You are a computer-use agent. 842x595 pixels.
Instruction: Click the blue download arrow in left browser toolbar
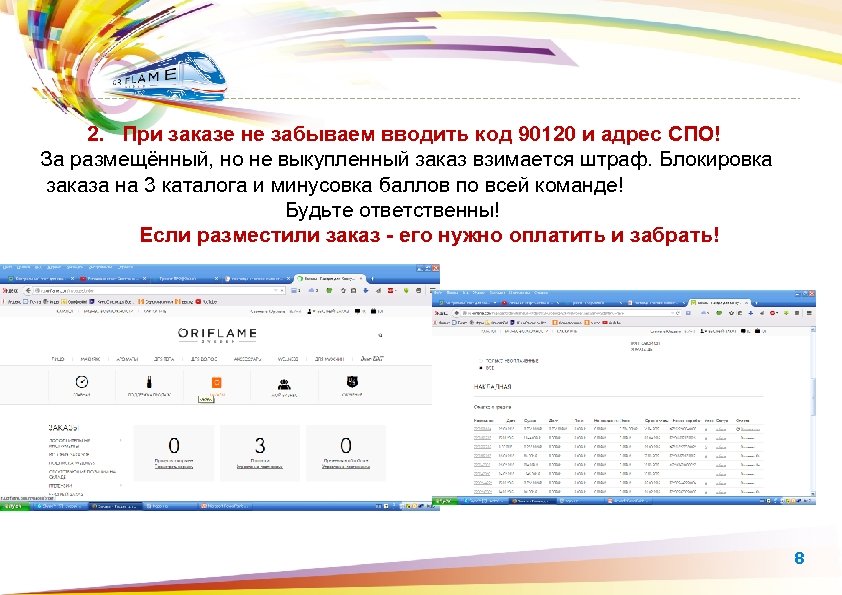click(x=366, y=291)
